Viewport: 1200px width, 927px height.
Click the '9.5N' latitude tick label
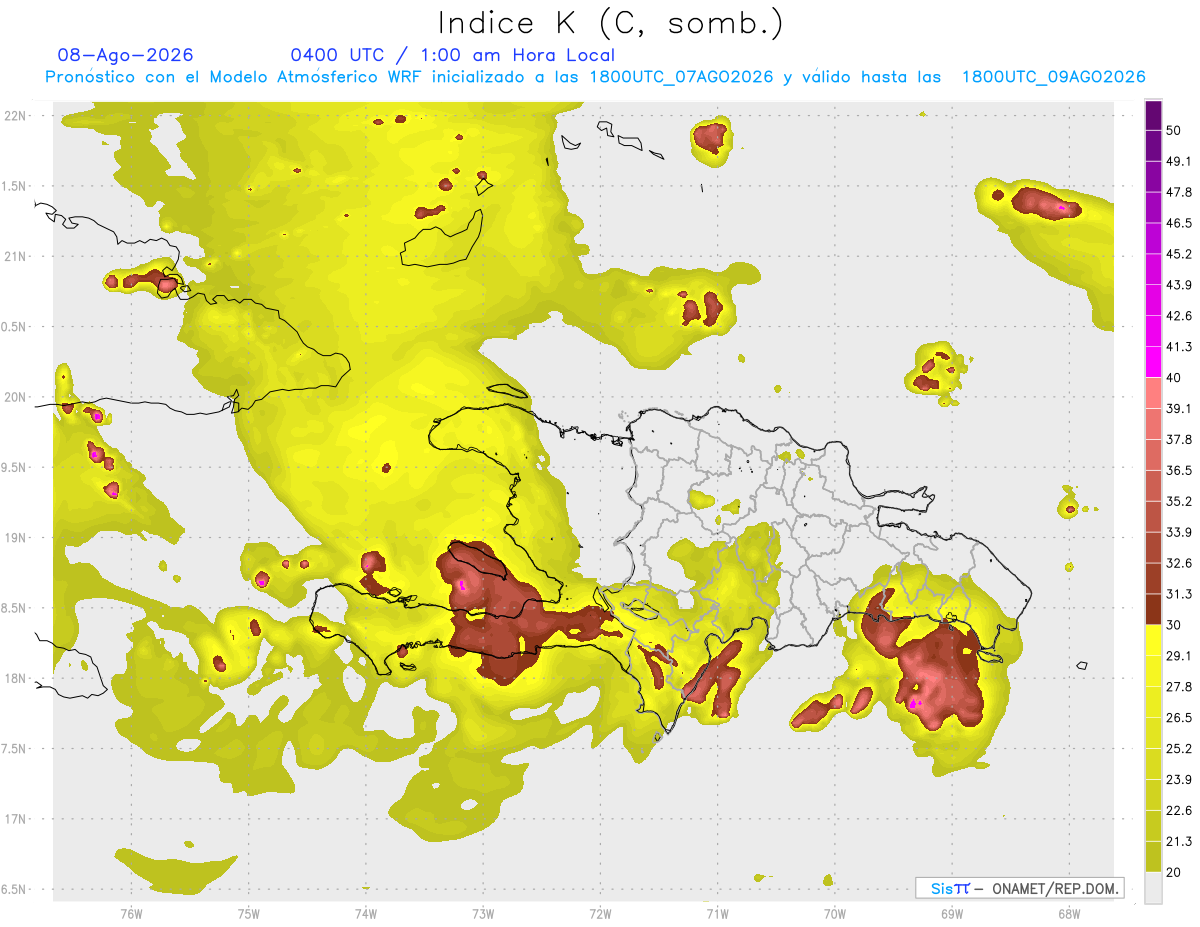(15, 467)
